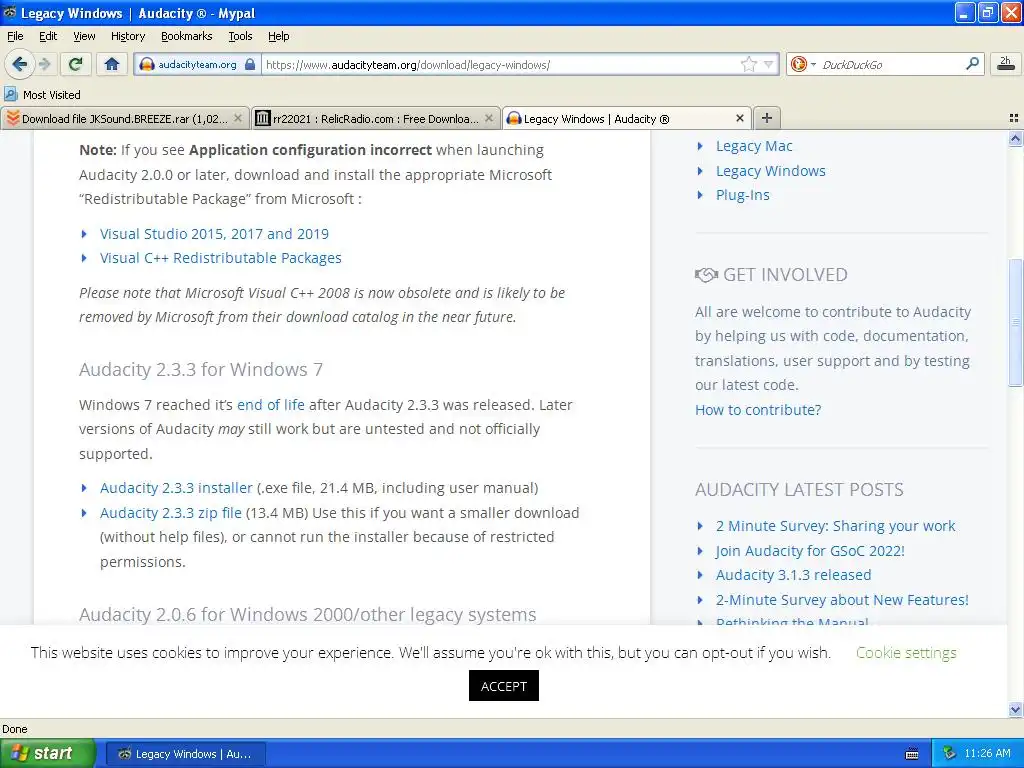The height and width of the screenshot is (768, 1024).
Task: Close the Legacy Windows Audacity tab
Action: coord(739,118)
